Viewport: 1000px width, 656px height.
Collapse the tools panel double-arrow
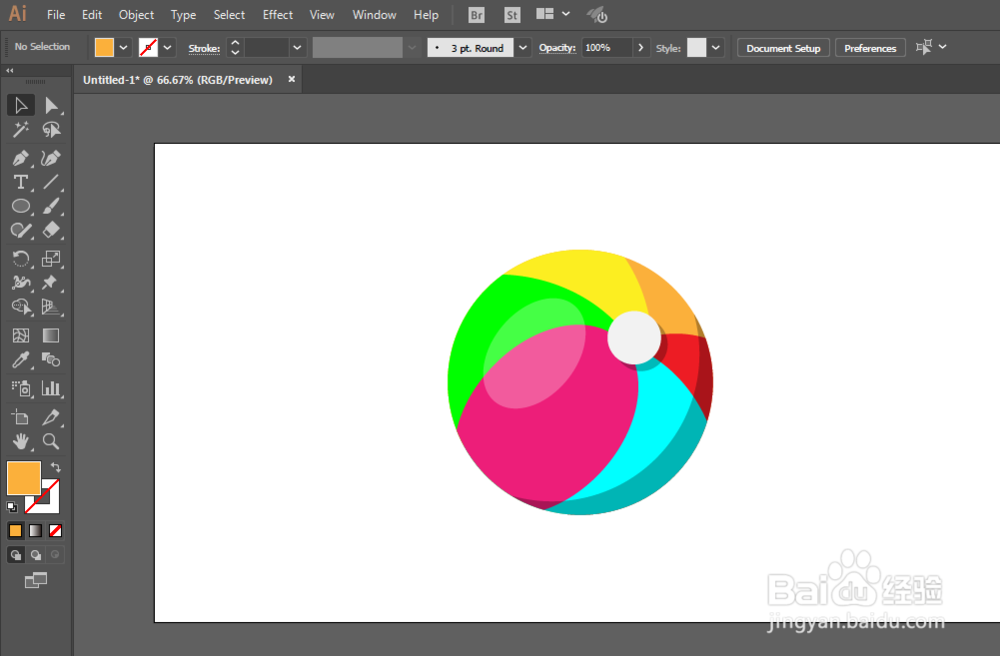coord(10,71)
